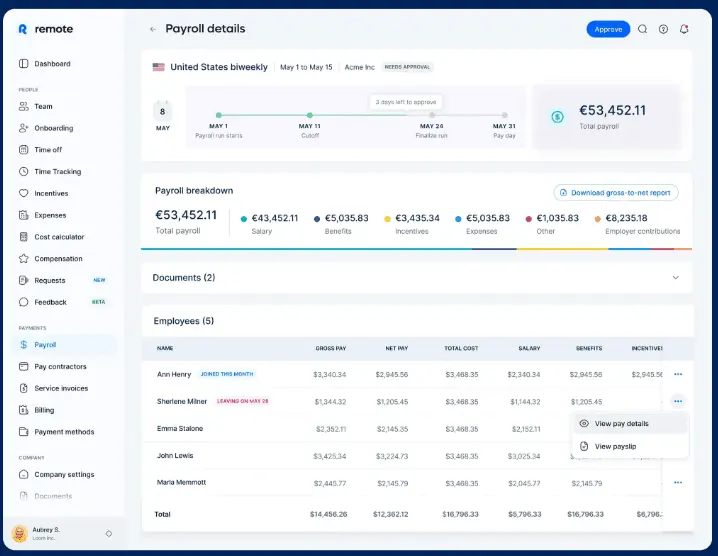Open John Lewis employee name
The height and width of the screenshot is (556, 718).
pos(175,455)
